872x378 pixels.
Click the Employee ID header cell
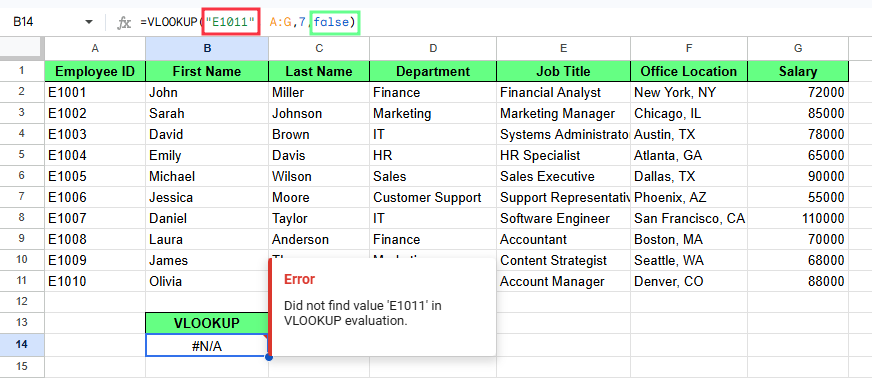click(x=95, y=71)
